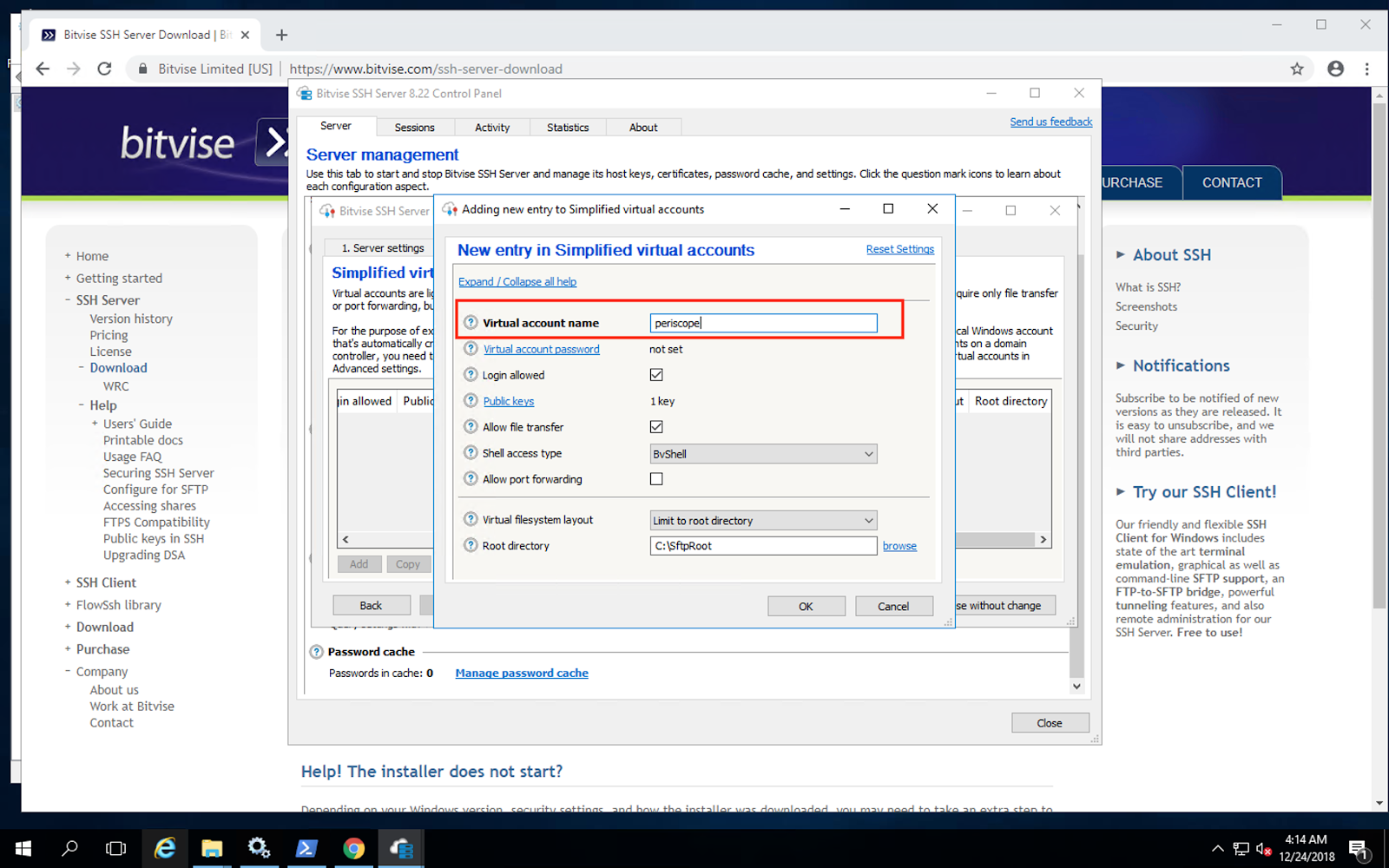This screenshot has height=868, width=1389.
Task: Collapse SSH Server sidebar section
Action: click(68, 300)
